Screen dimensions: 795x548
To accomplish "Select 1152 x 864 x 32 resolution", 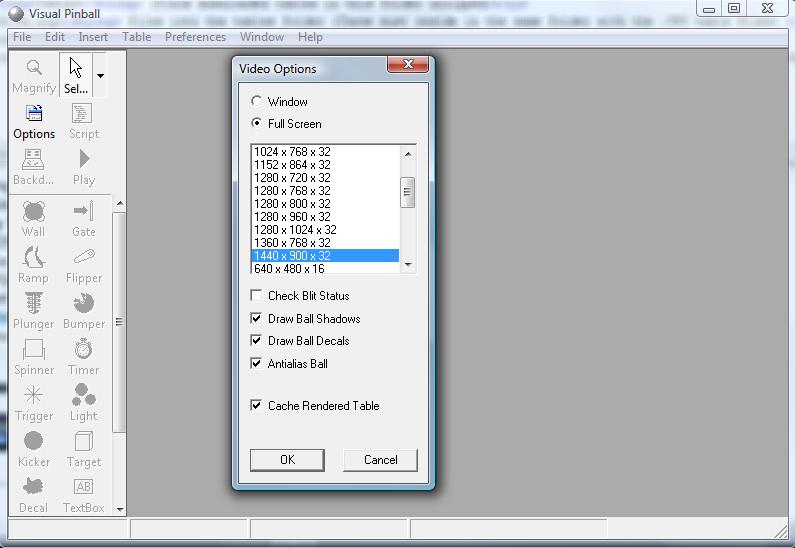I will point(325,165).
